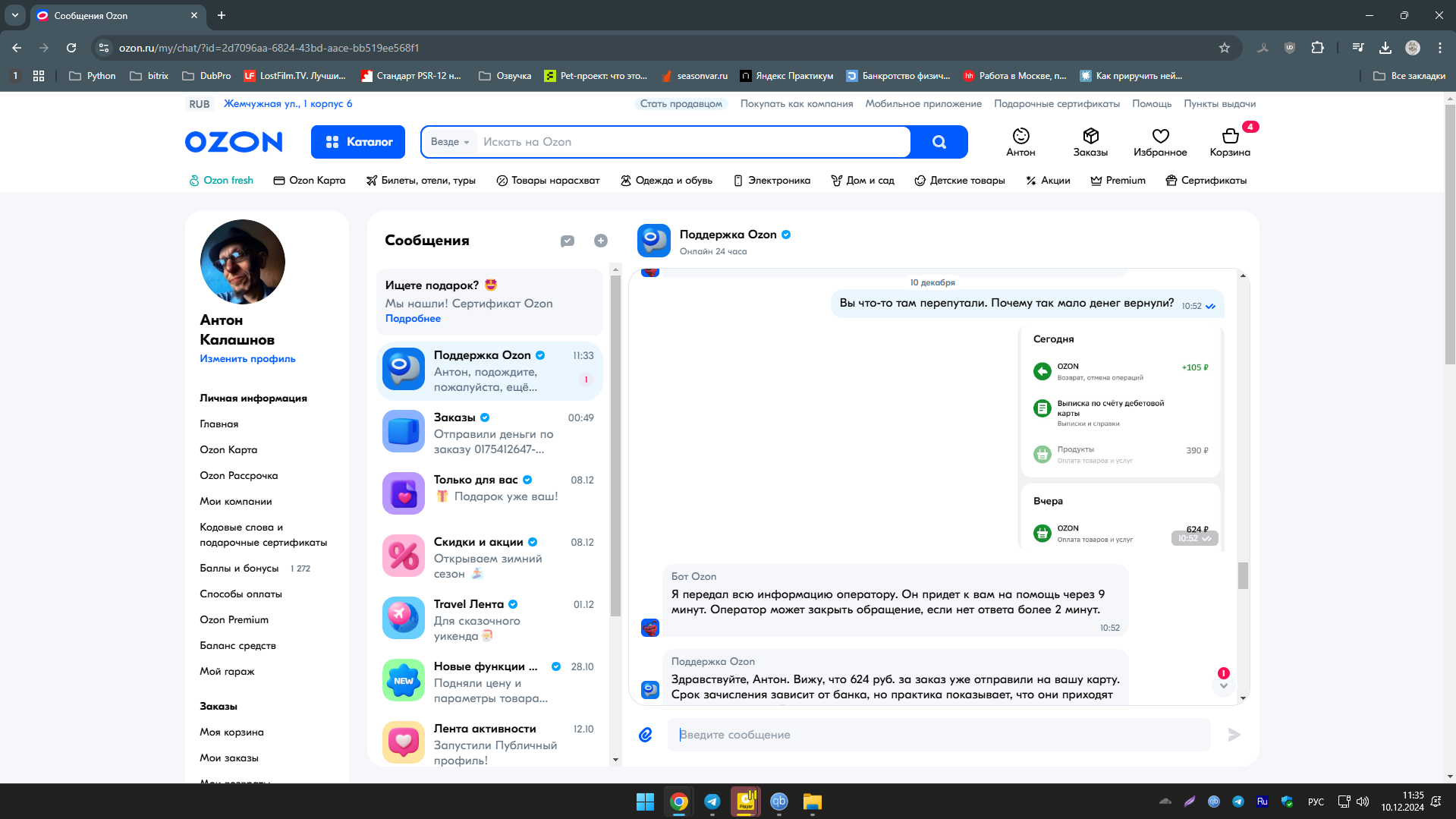
Task: Click the attach file paperclip icon
Action: 646,735
